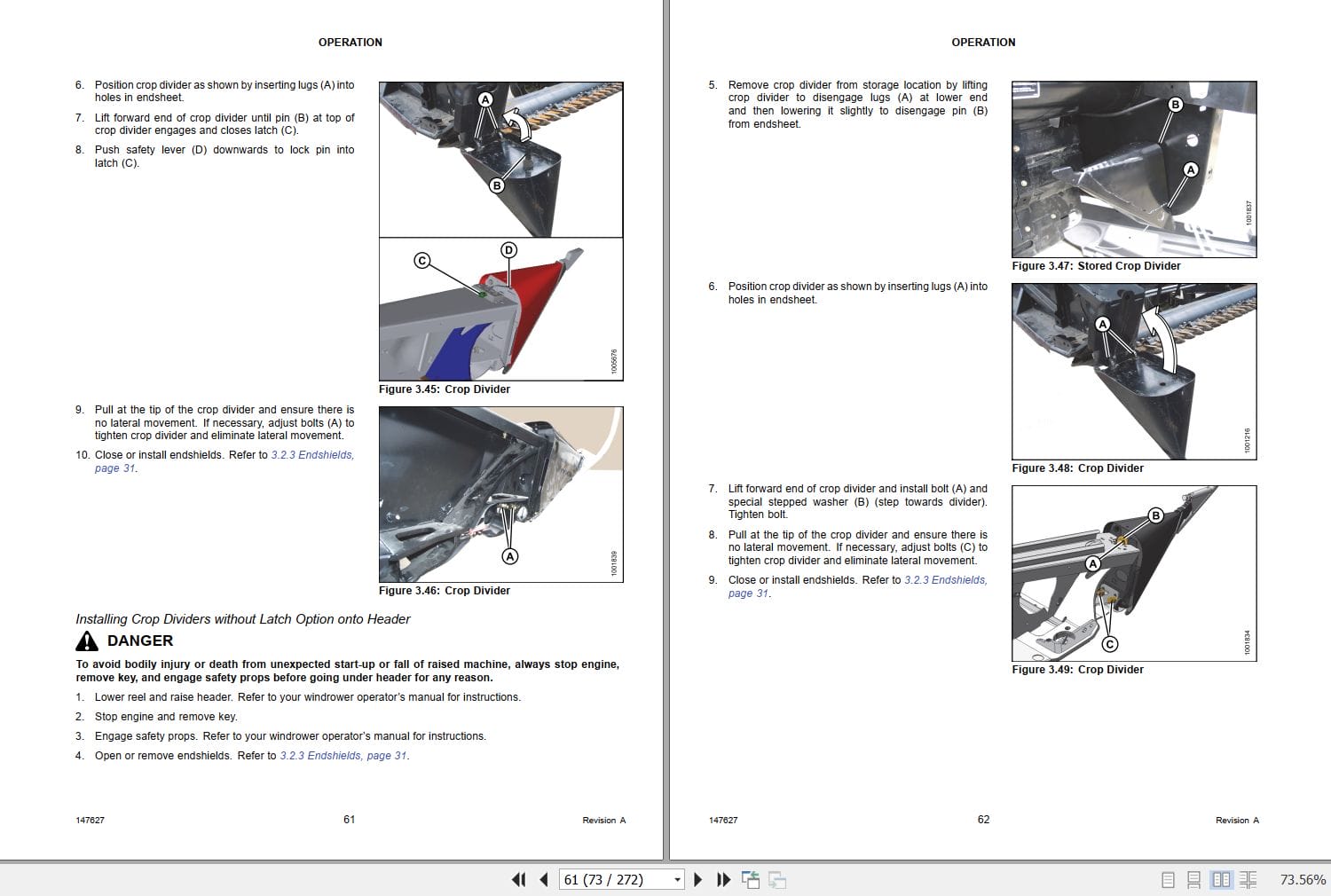Go to the first page

click(x=519, y=879)
